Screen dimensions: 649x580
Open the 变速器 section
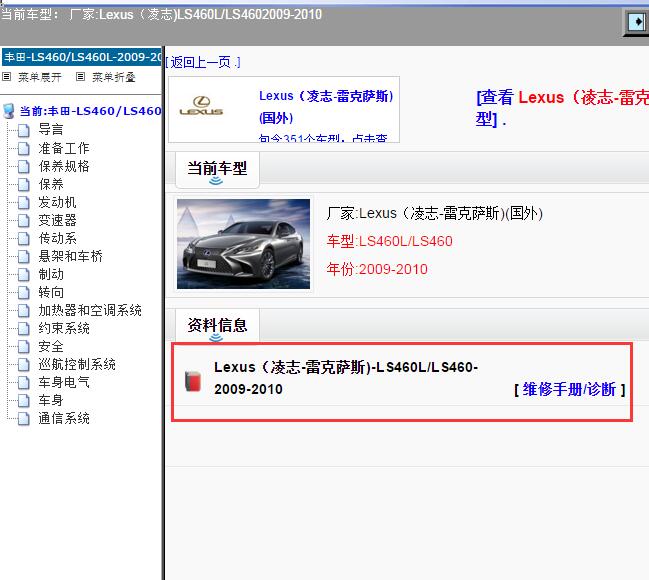pyautogui.click(x=57, y=220)
